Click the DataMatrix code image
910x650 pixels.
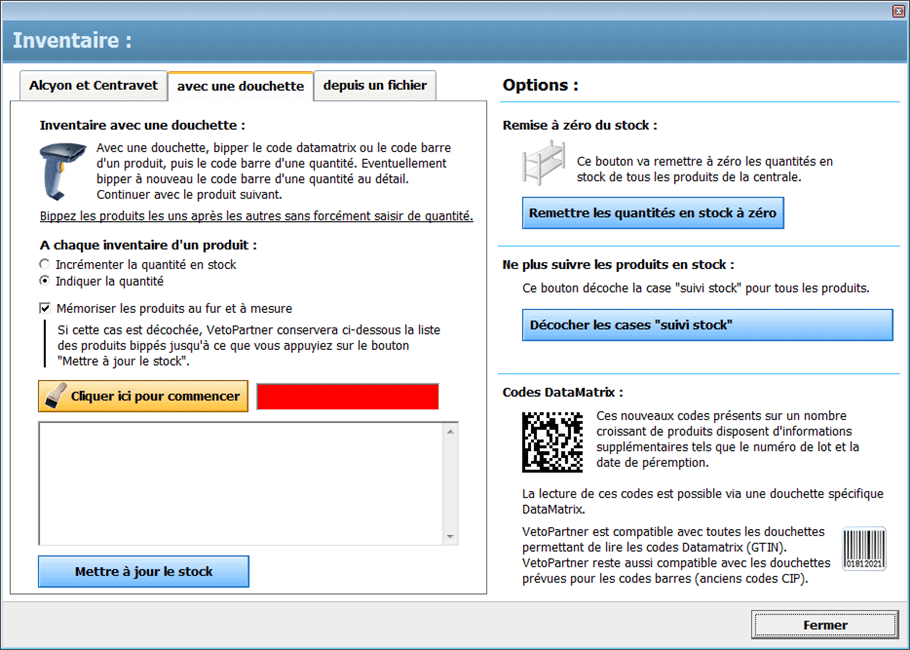[x=552, y=441]
